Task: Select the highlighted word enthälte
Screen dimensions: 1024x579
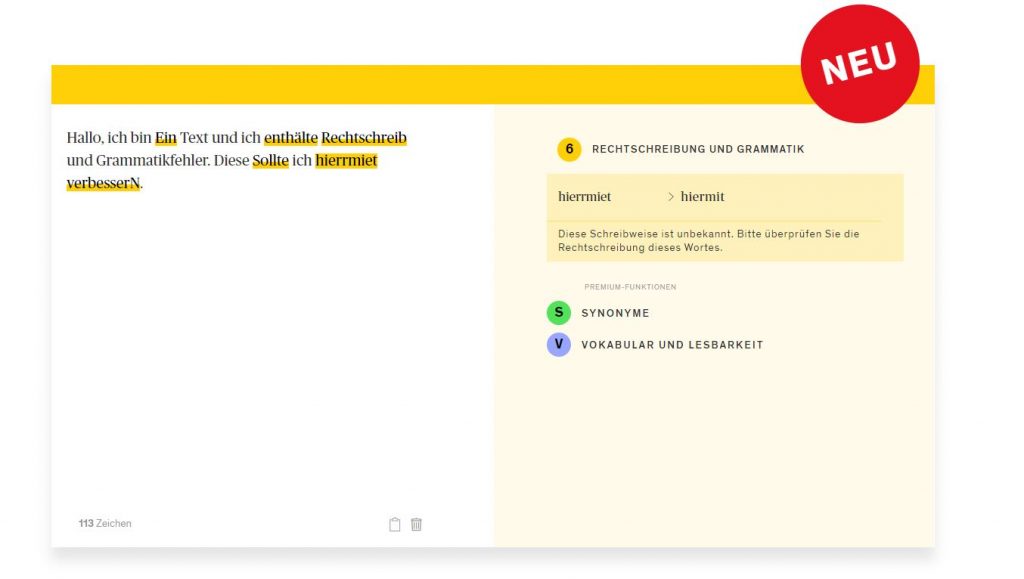Action: click(291, 138)
